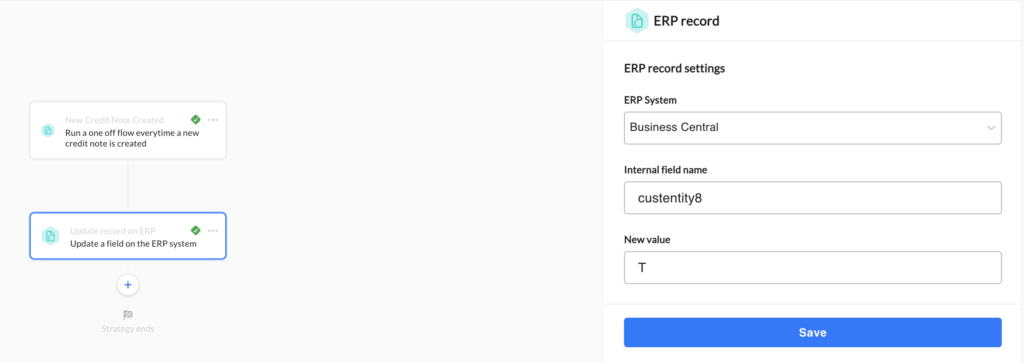Image resolution: width=1024 pixels, height=362 pixels.
Task: Add a new step with the plus button
Action: [x=128, y=285]
